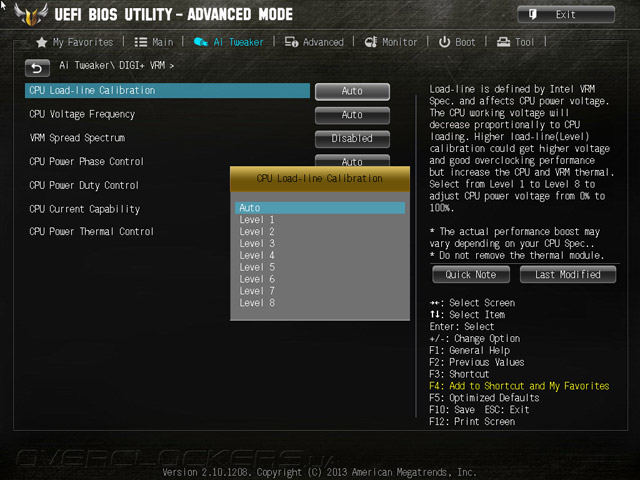
Task: Click the F3 Shortcut hint
Action: click(x=459, y=374)
